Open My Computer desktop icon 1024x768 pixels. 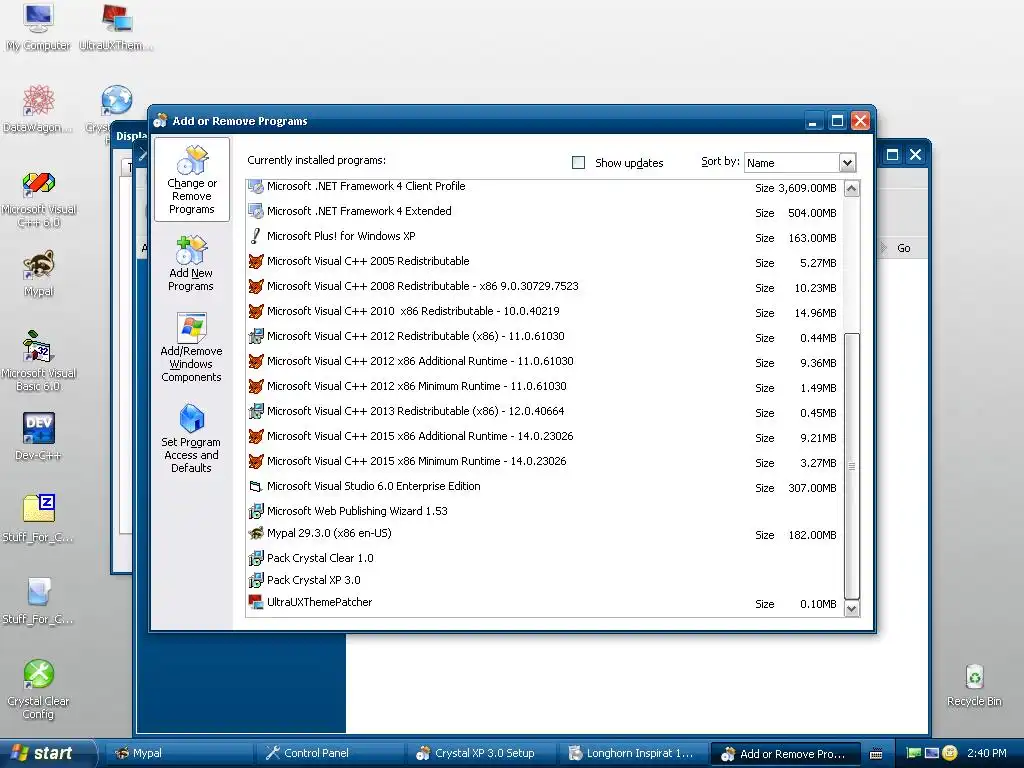[38, 27]
